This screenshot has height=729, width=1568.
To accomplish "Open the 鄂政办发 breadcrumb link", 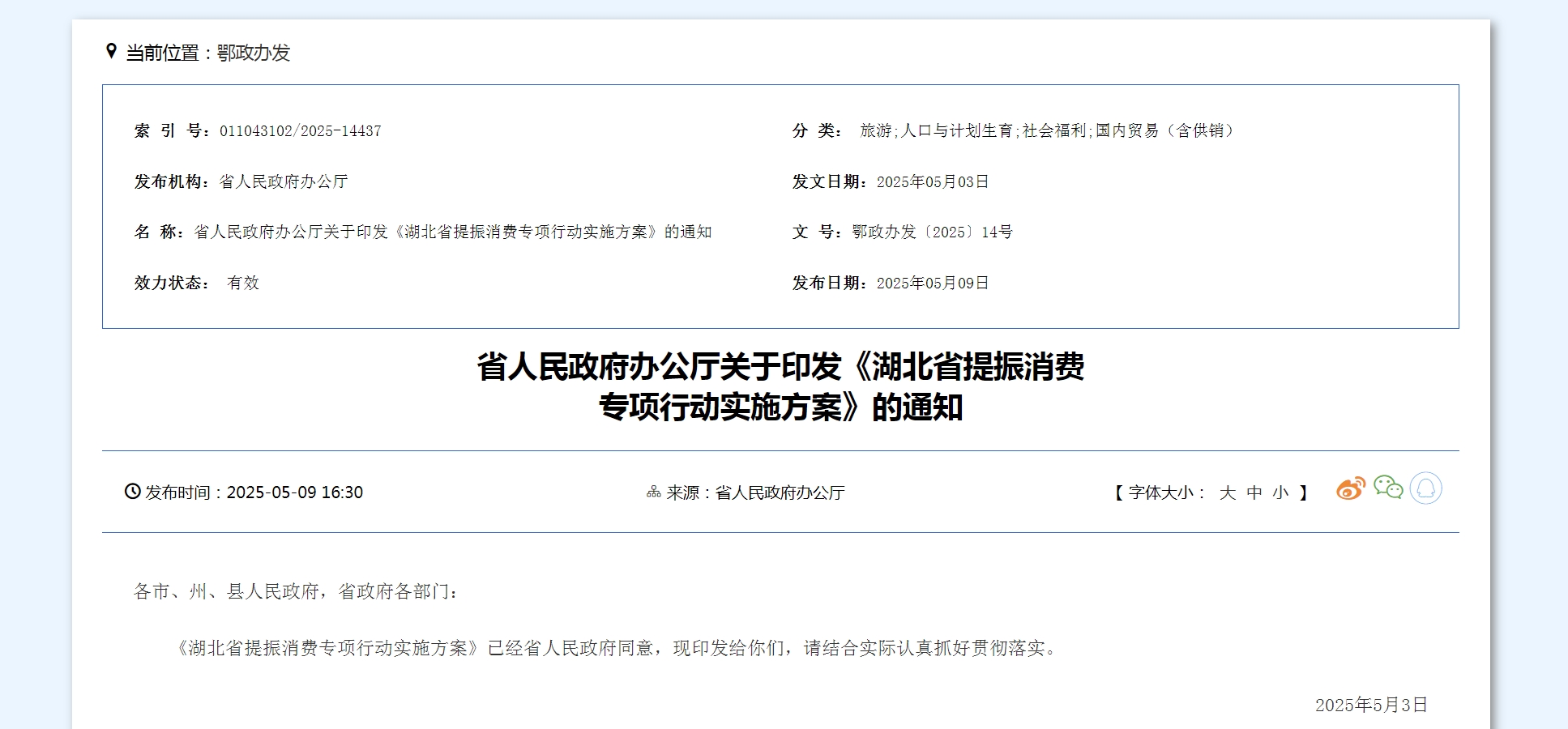I will click(253, 53).
